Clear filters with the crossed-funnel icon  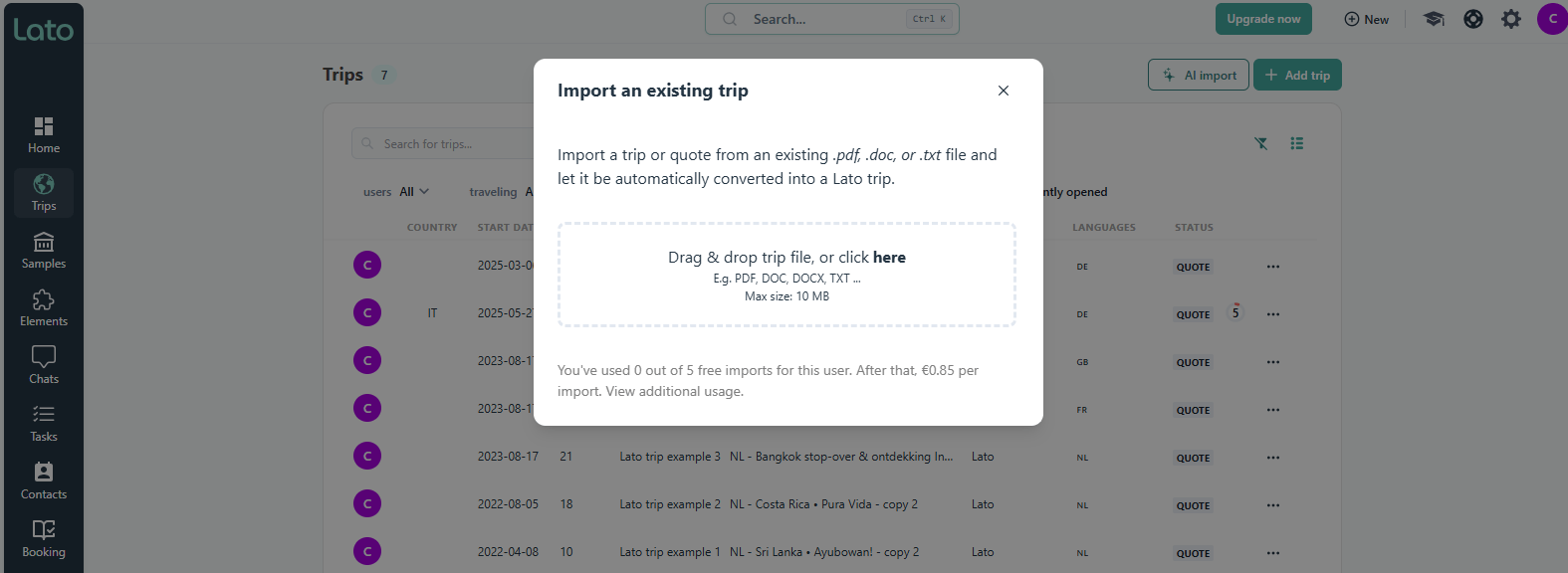coord(1261,143)
